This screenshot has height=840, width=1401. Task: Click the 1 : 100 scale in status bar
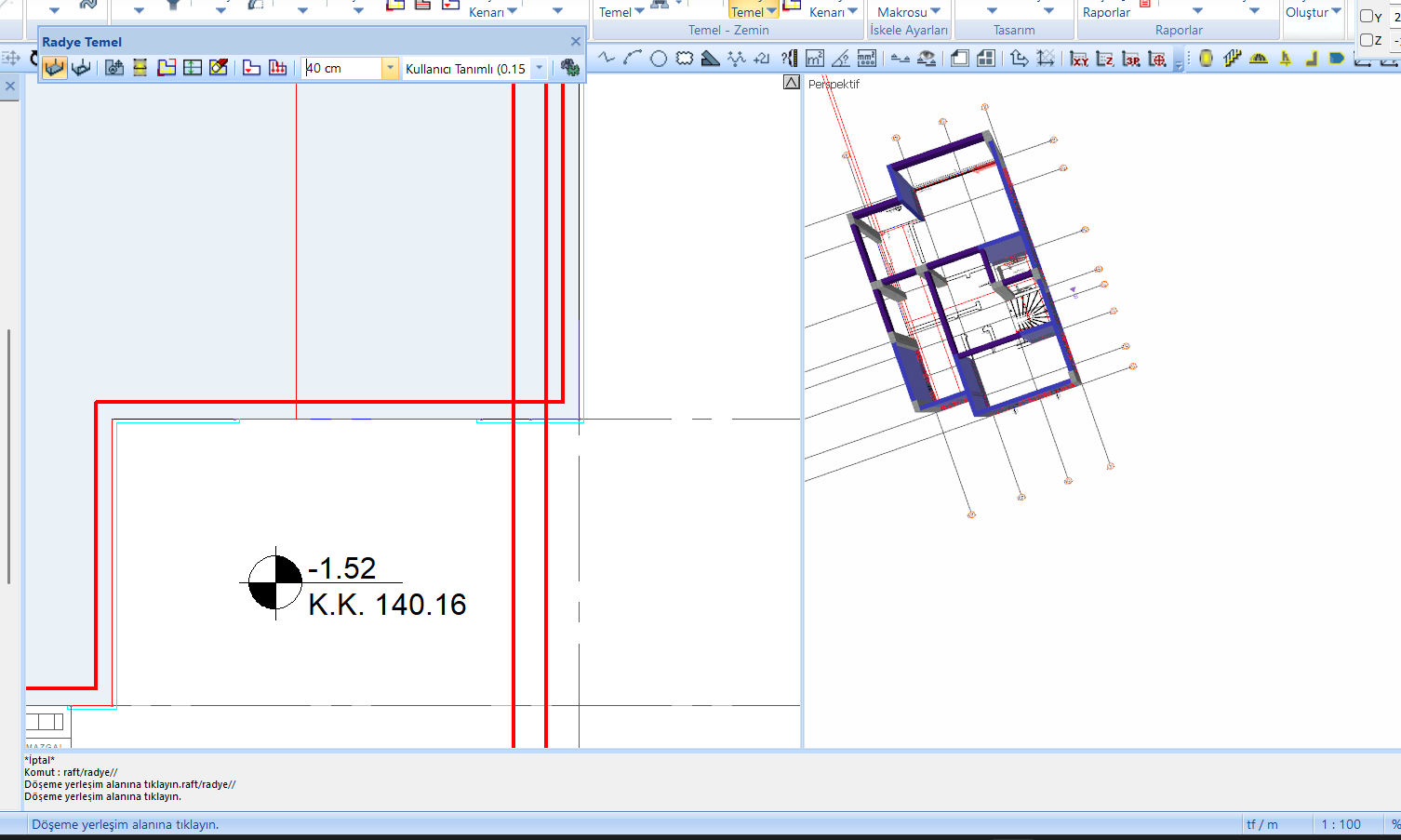click(x=1341, y=824)
